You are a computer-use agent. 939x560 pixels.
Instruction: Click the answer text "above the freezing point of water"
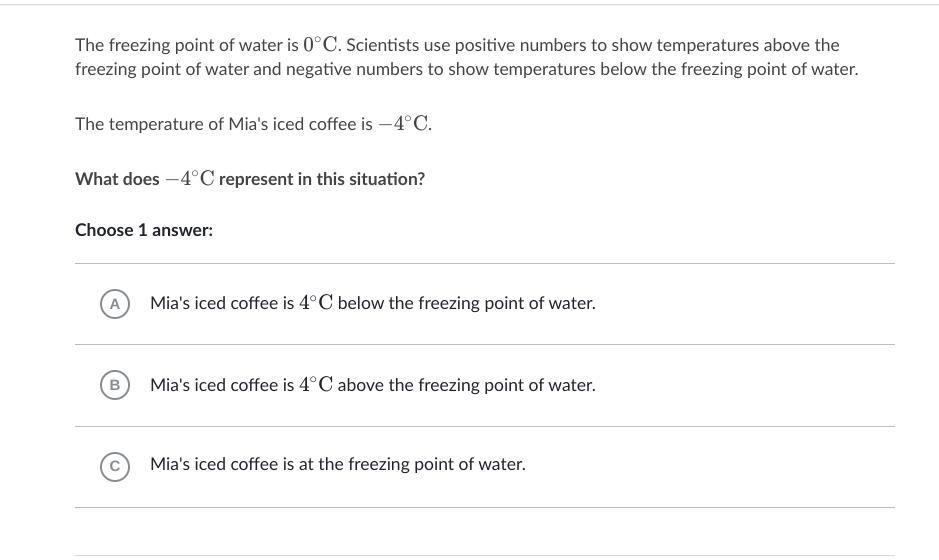(466, 385)
